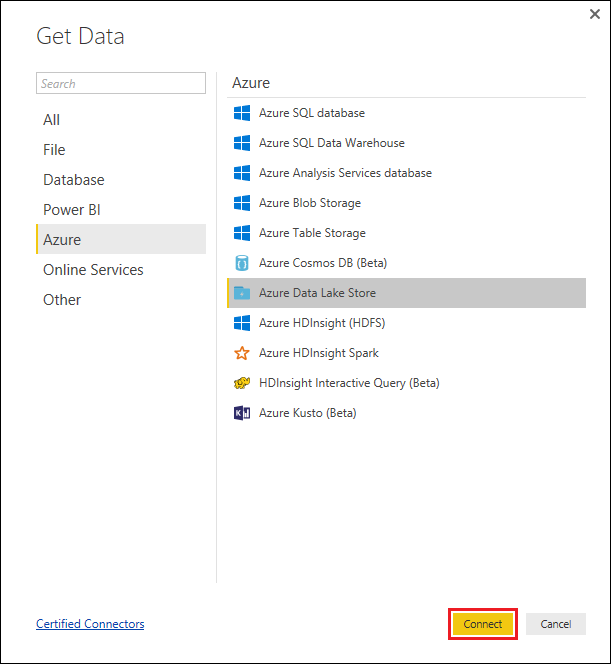The image size is (611, 664).
Task: Open the Online Services category
Action: coord(121,270)
